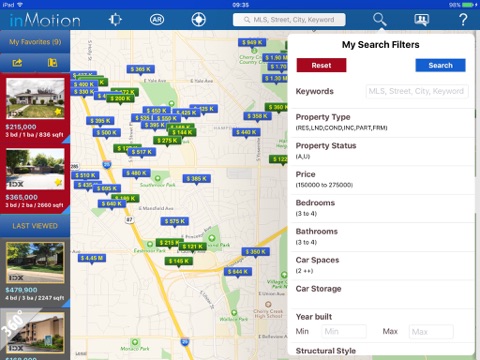Viewport: 480px width, 360px height.
Task: Toggle favorite star on $365,000 listing
Action: [58, 182]
